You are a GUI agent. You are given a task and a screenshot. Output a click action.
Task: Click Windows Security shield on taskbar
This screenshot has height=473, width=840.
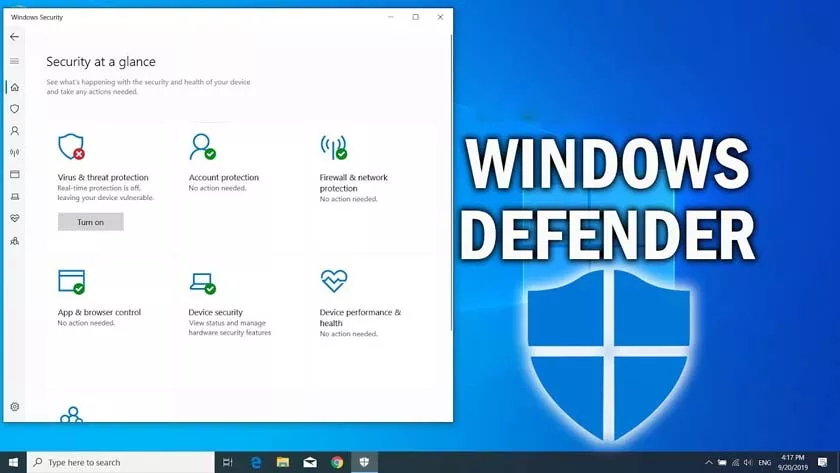pos(364,462)
